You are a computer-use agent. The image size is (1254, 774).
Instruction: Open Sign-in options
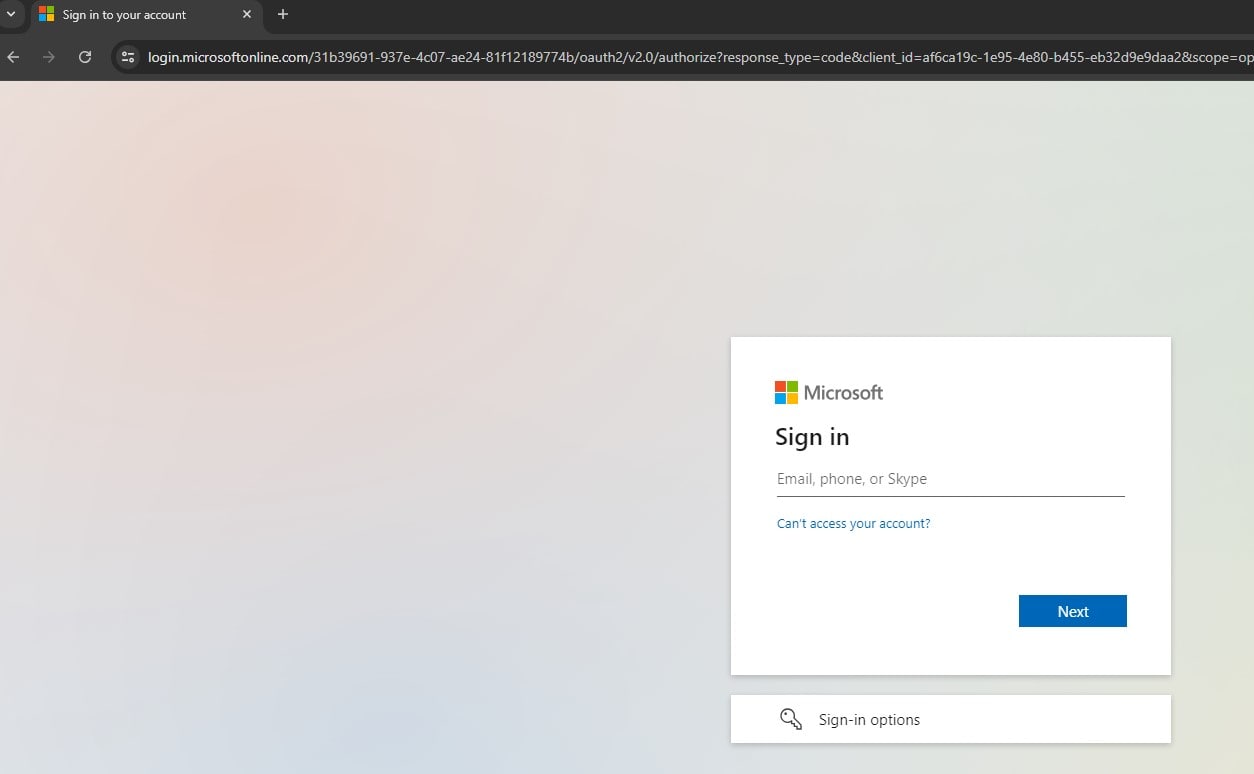click(951, 719)
